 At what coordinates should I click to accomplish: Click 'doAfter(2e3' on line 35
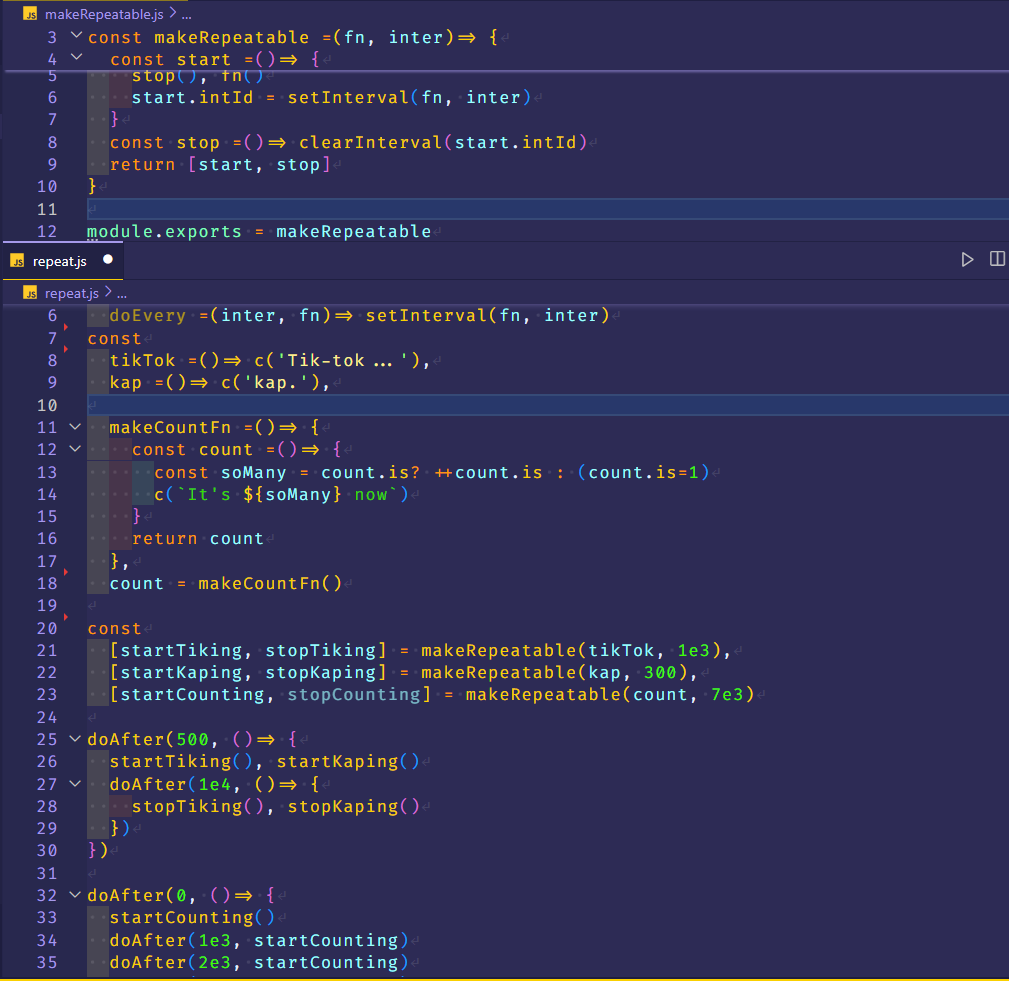pyautogui.click(x=170, y=962)
